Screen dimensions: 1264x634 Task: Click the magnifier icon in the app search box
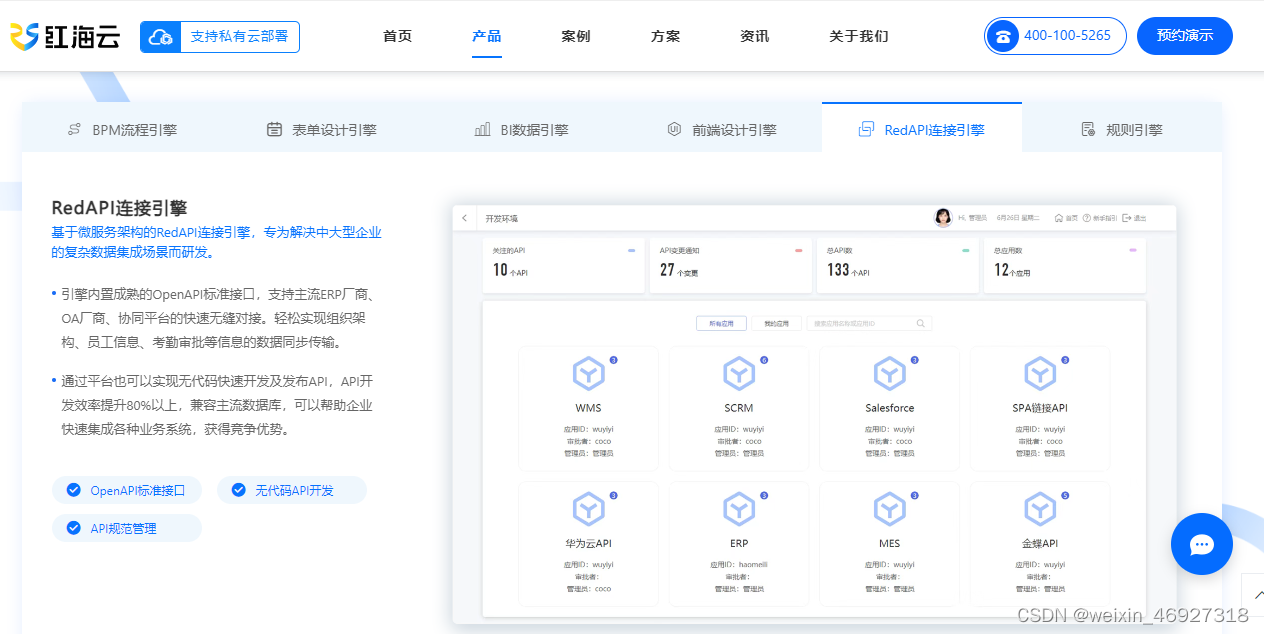921,324
